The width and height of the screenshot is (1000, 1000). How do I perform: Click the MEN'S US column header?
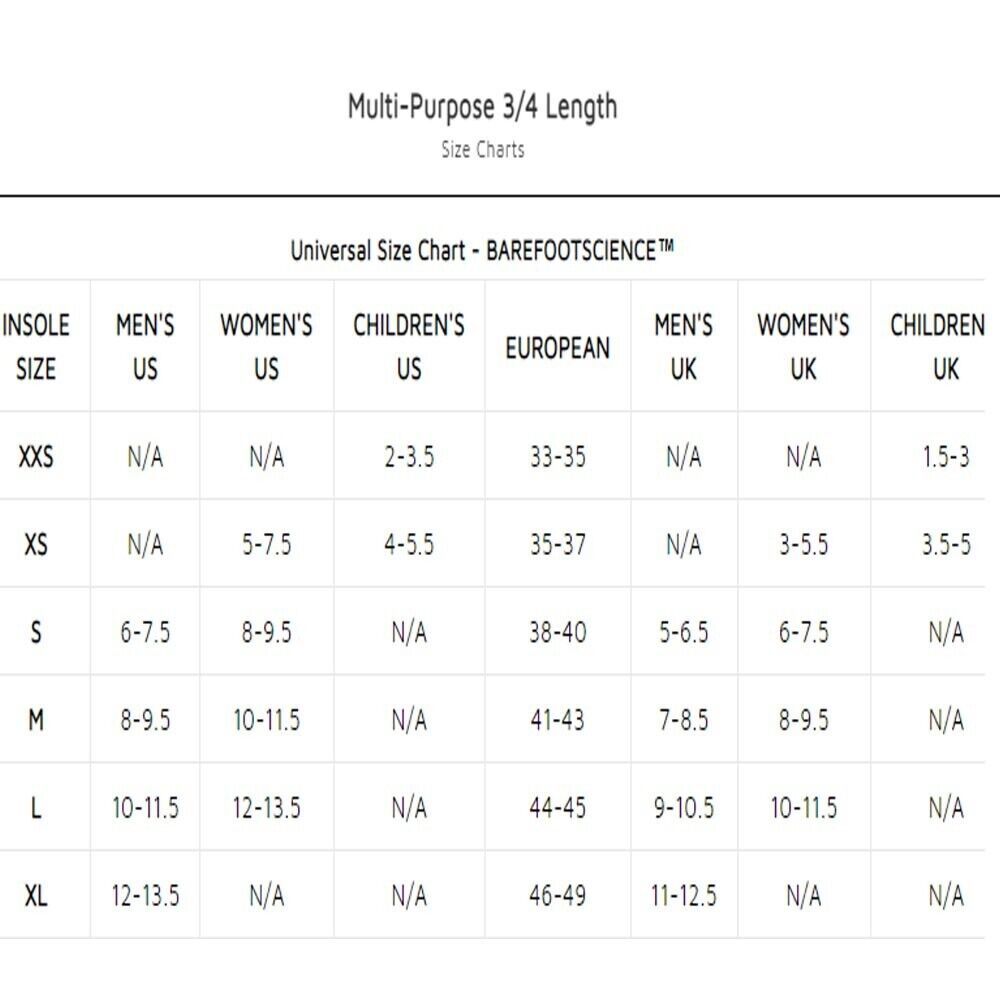coord(145,347)
